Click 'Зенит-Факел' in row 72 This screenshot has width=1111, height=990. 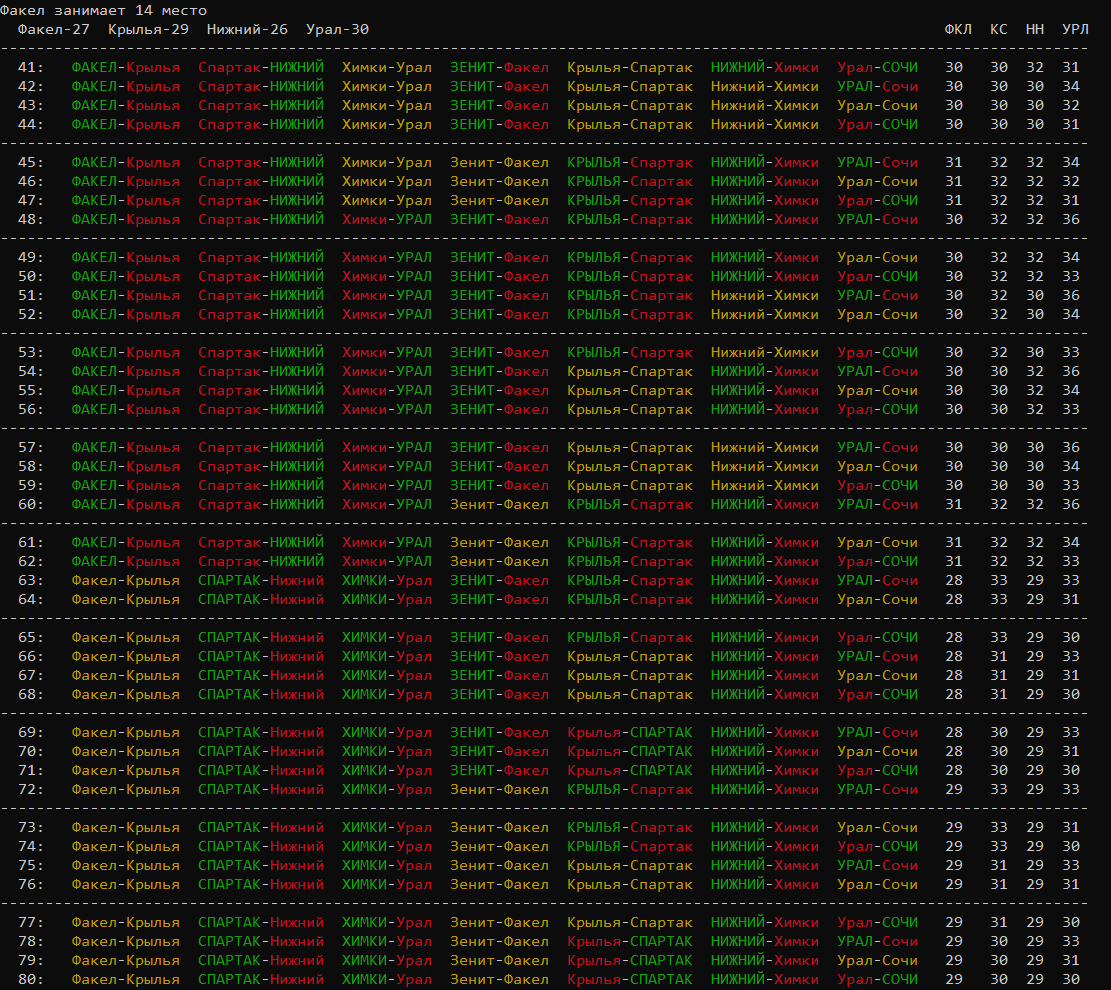(x=500, y=789)
